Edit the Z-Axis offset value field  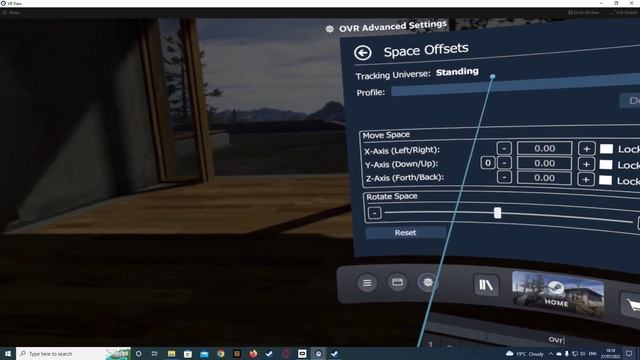tap(544, 178)
